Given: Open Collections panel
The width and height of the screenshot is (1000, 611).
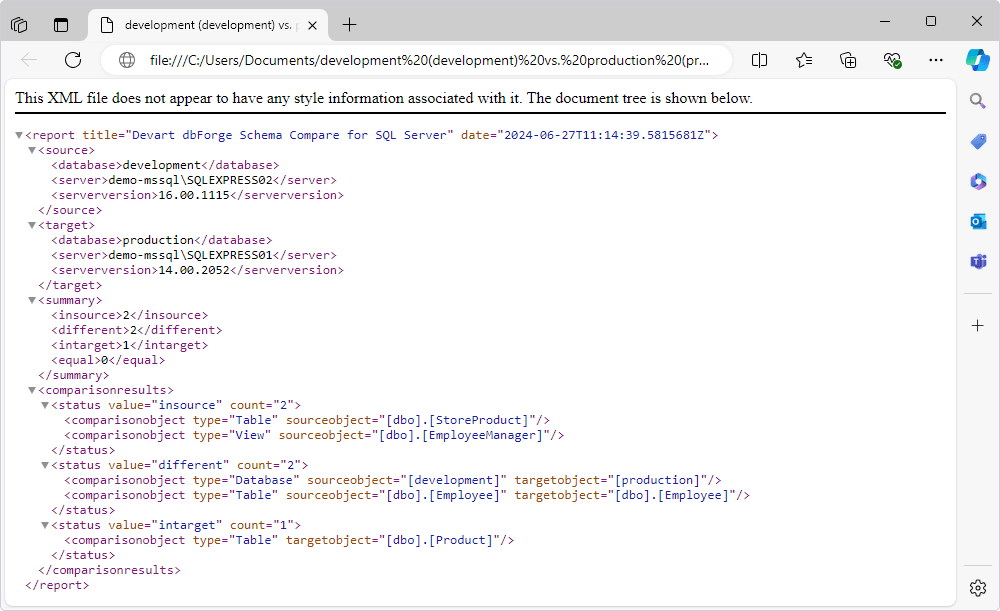Looking at the screenshot, I should pyautogui.click(x=848, y=60).
